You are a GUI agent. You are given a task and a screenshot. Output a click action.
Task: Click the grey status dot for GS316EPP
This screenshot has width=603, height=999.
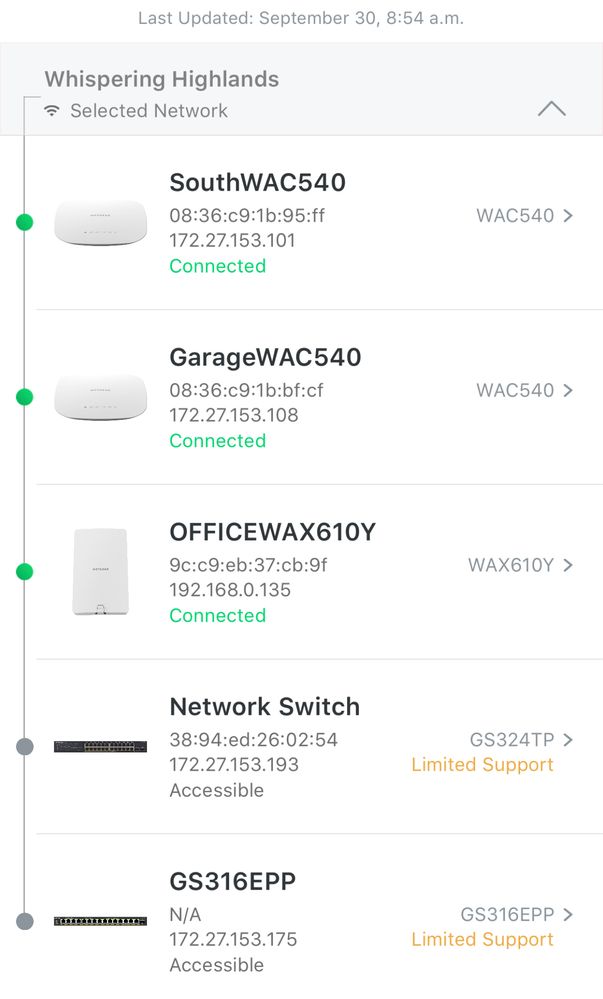tap(25, 921)
